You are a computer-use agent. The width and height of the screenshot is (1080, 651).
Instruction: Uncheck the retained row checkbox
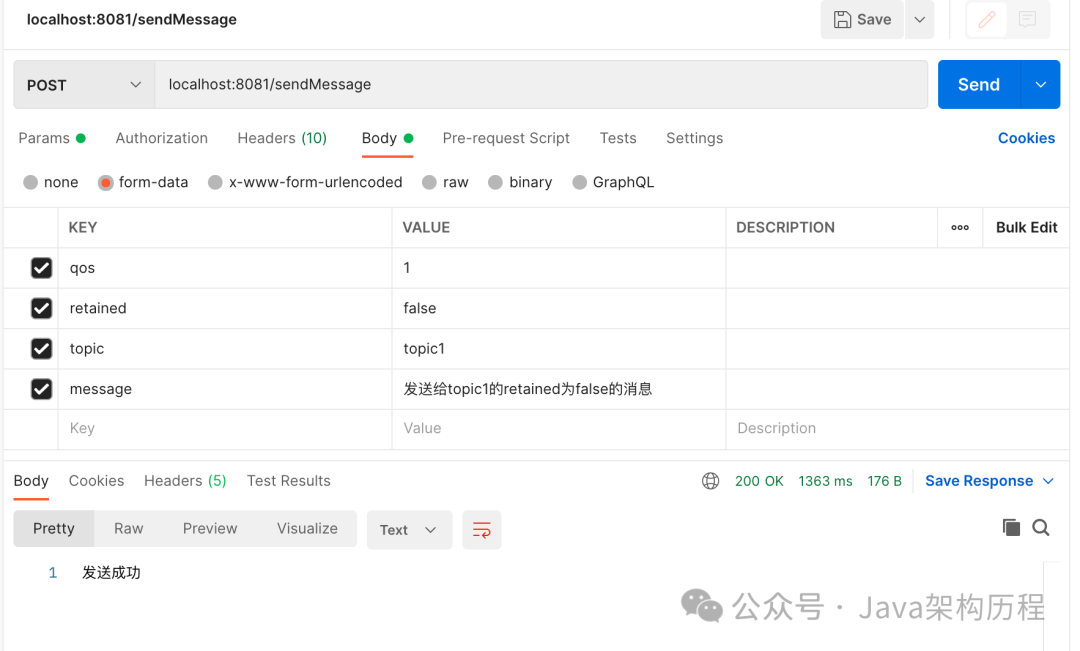(41, 308)
